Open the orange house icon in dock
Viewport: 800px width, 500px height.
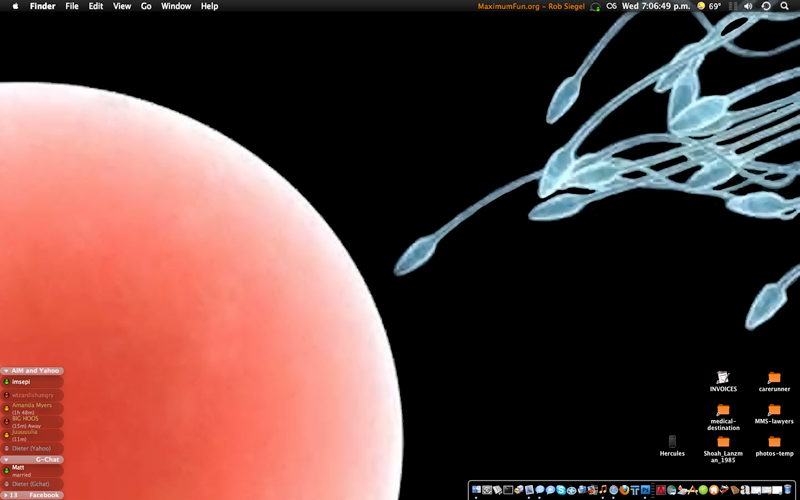click(714, 490)
